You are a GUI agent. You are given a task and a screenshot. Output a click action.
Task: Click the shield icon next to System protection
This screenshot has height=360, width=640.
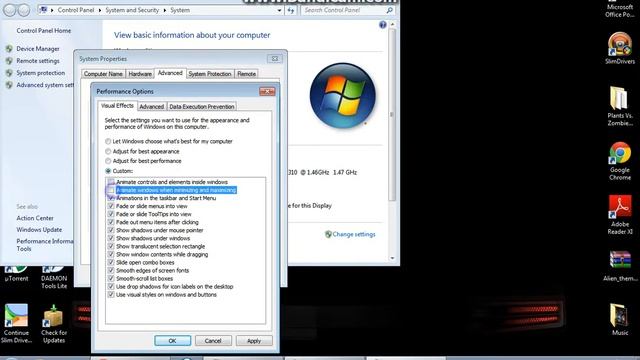[9, 73]
